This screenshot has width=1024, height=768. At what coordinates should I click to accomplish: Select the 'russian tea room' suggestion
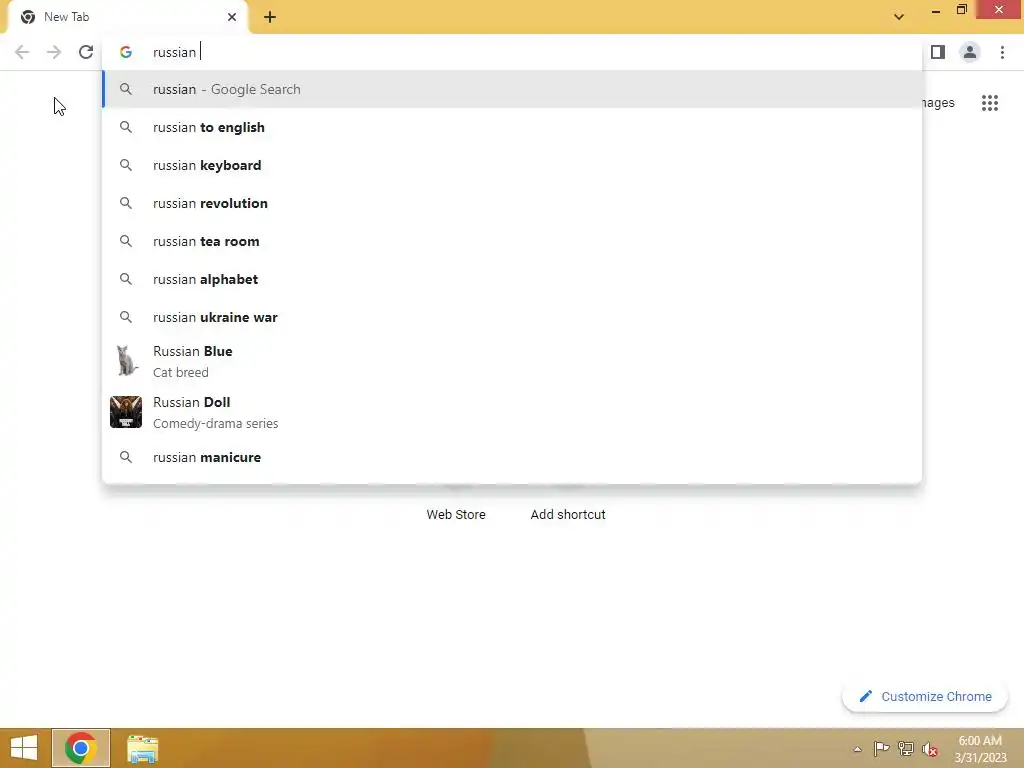pyautogui.click(x=513, y=241)
